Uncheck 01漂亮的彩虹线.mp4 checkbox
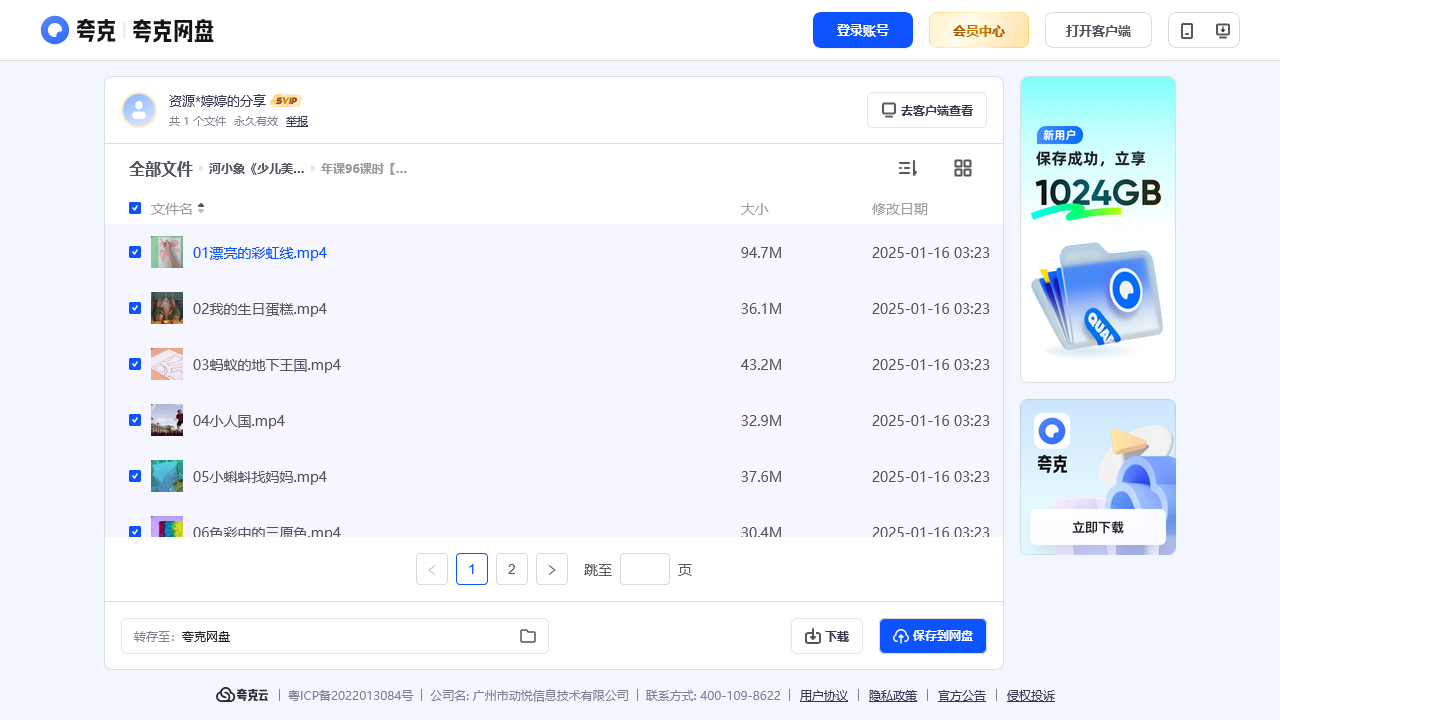 pos(135,252)
